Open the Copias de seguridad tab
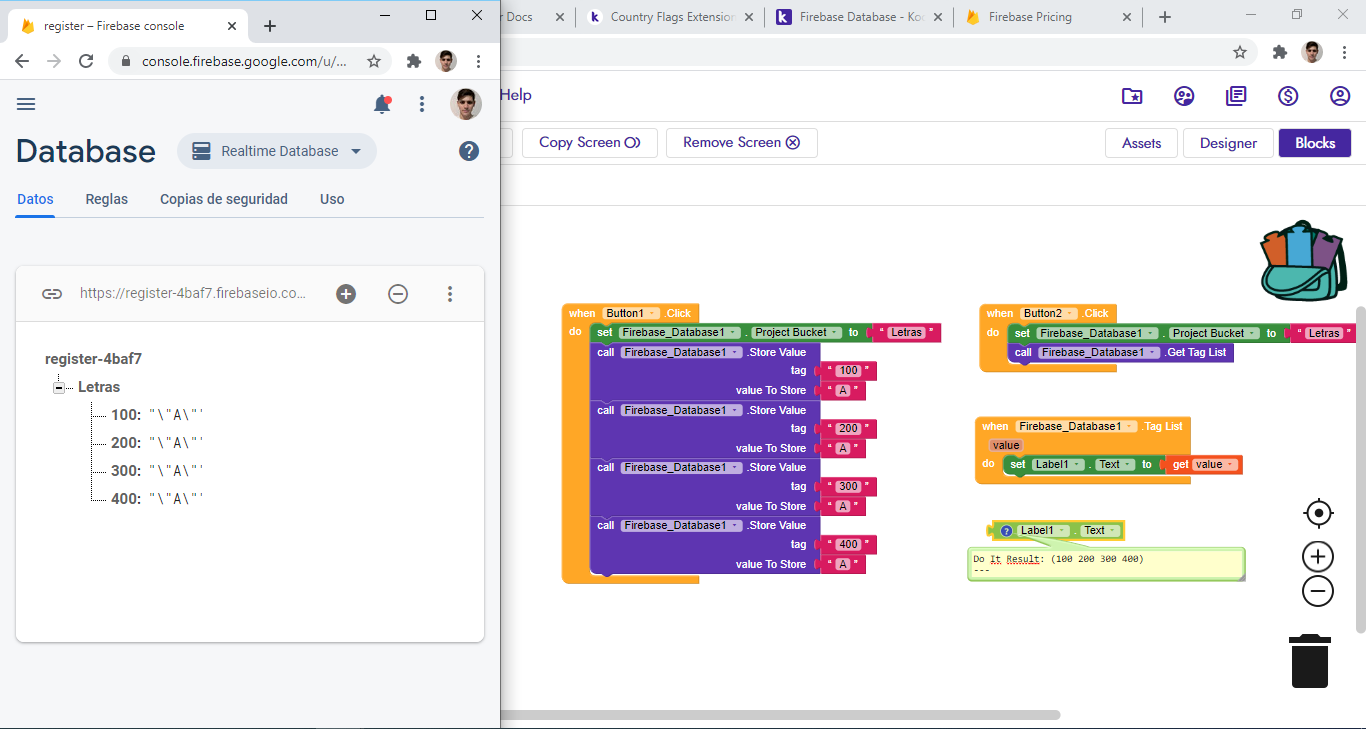The image size is (1366, 729). pyautogui.click(x=224, y=199)
